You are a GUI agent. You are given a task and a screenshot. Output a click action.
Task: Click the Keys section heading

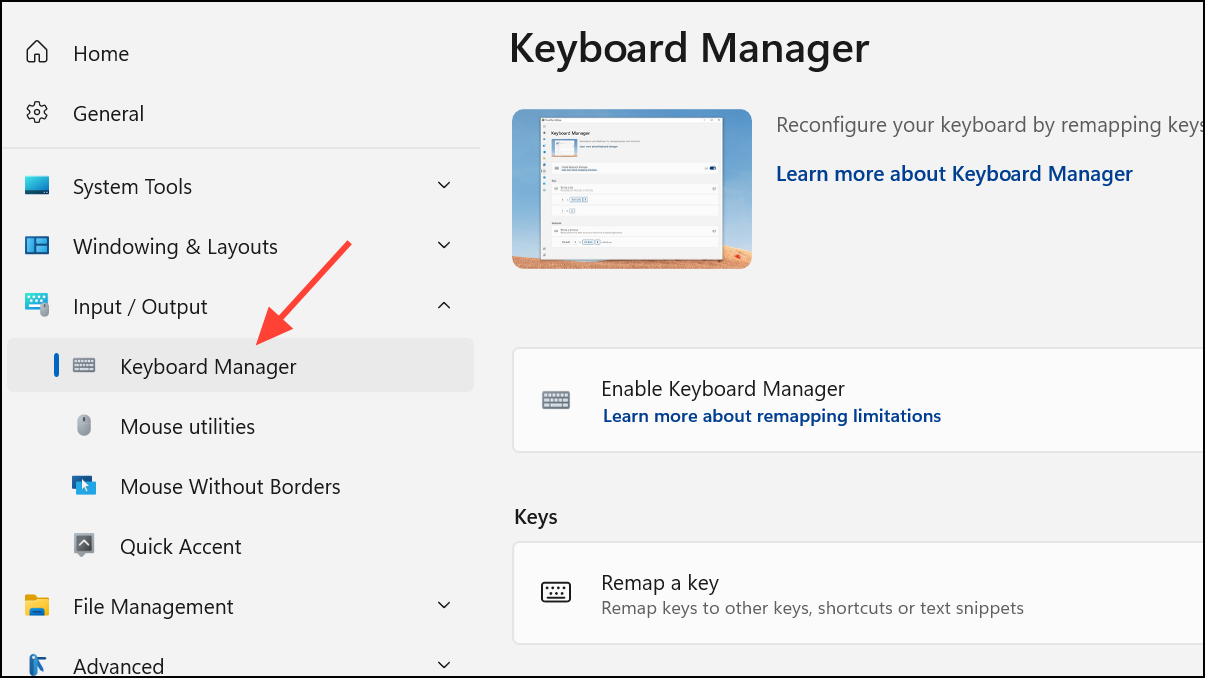click(x=536, y=518)
